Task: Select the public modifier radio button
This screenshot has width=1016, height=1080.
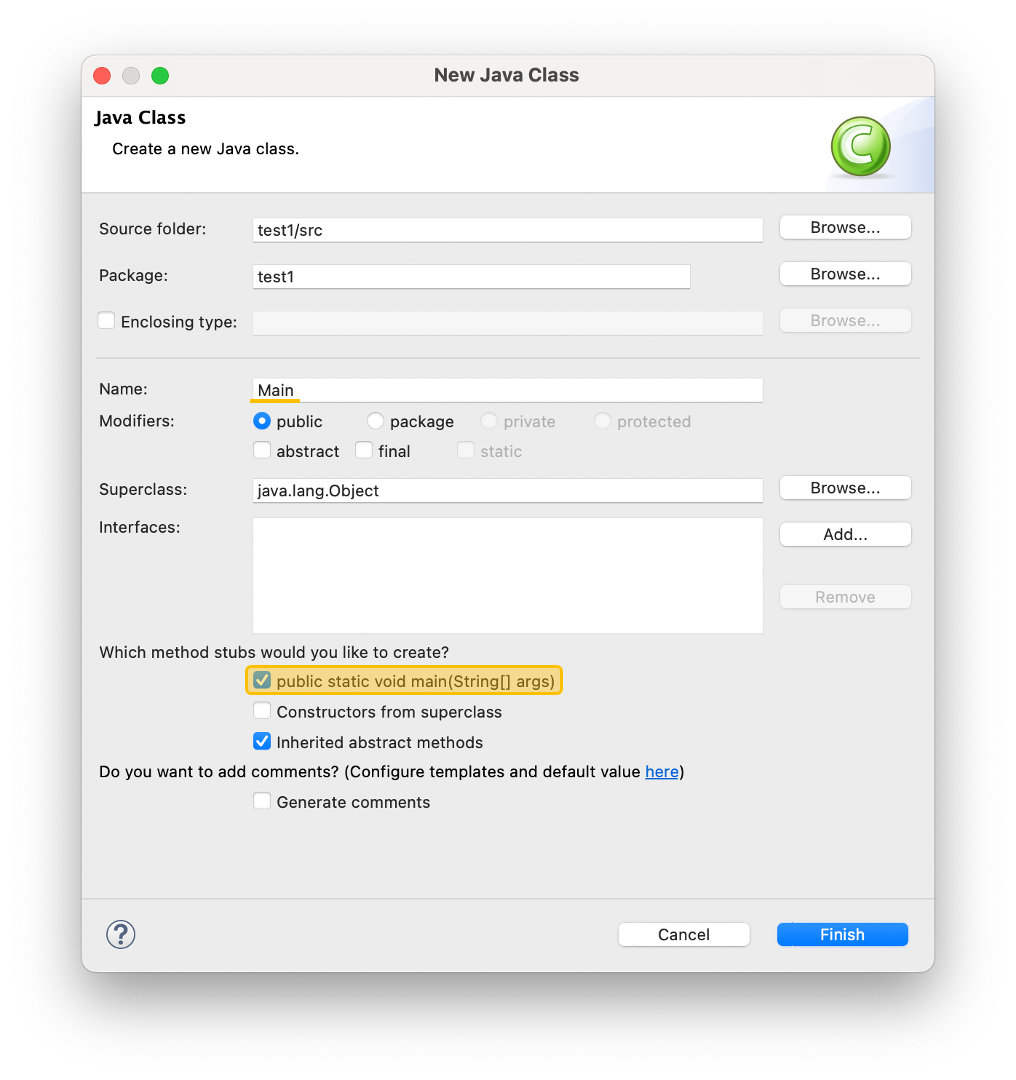Action: coord(262,421)
